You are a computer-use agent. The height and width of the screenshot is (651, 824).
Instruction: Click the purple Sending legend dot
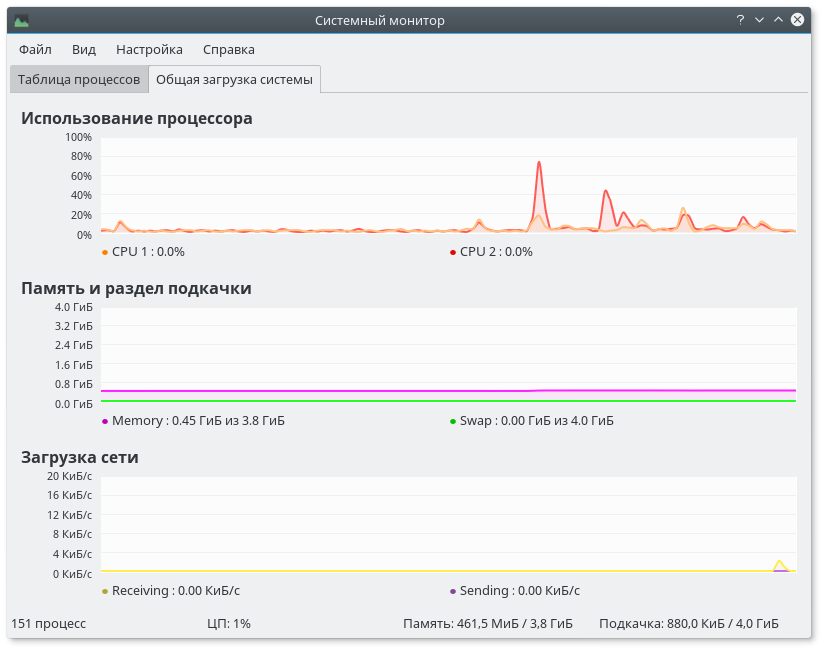click(x=453, y=591)
